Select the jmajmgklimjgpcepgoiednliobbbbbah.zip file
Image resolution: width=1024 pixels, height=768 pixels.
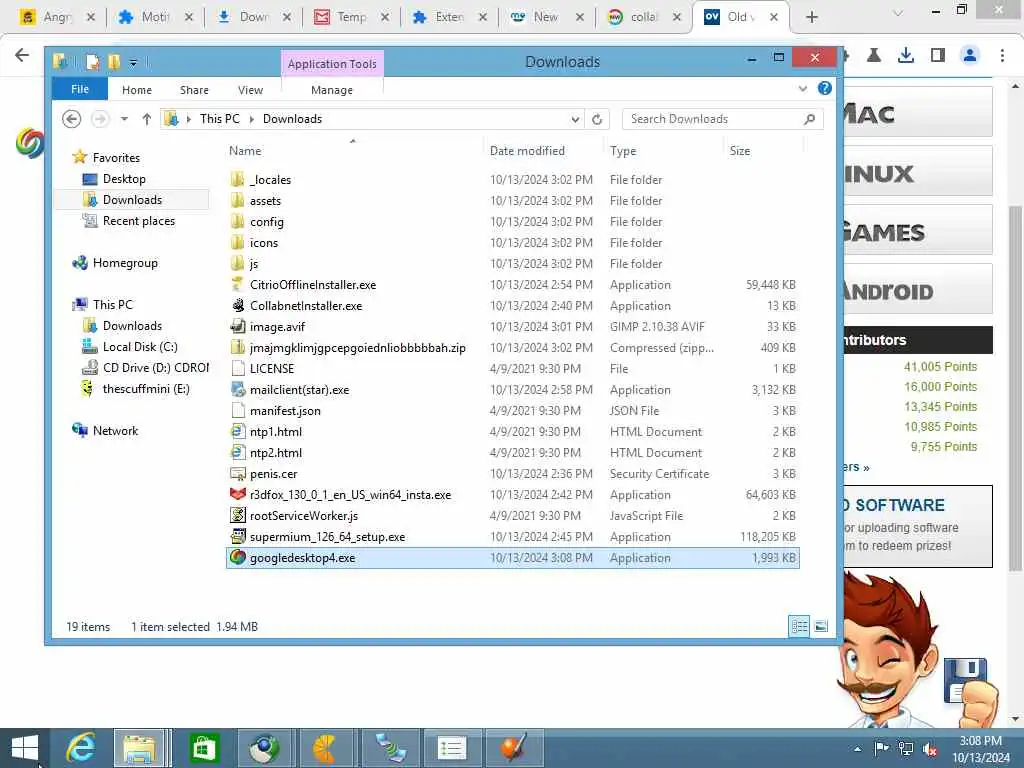357,348
